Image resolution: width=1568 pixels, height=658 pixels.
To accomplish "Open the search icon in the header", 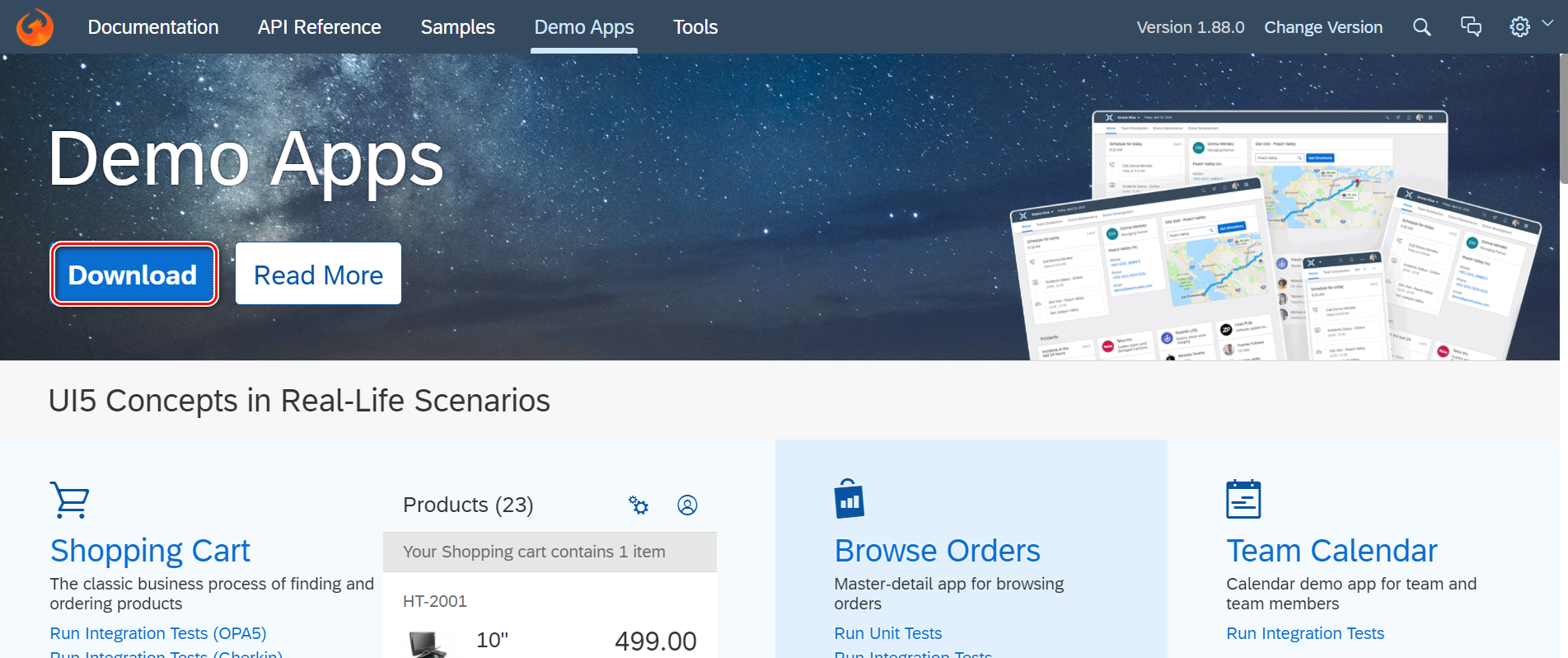I will tap(1421, 27).
